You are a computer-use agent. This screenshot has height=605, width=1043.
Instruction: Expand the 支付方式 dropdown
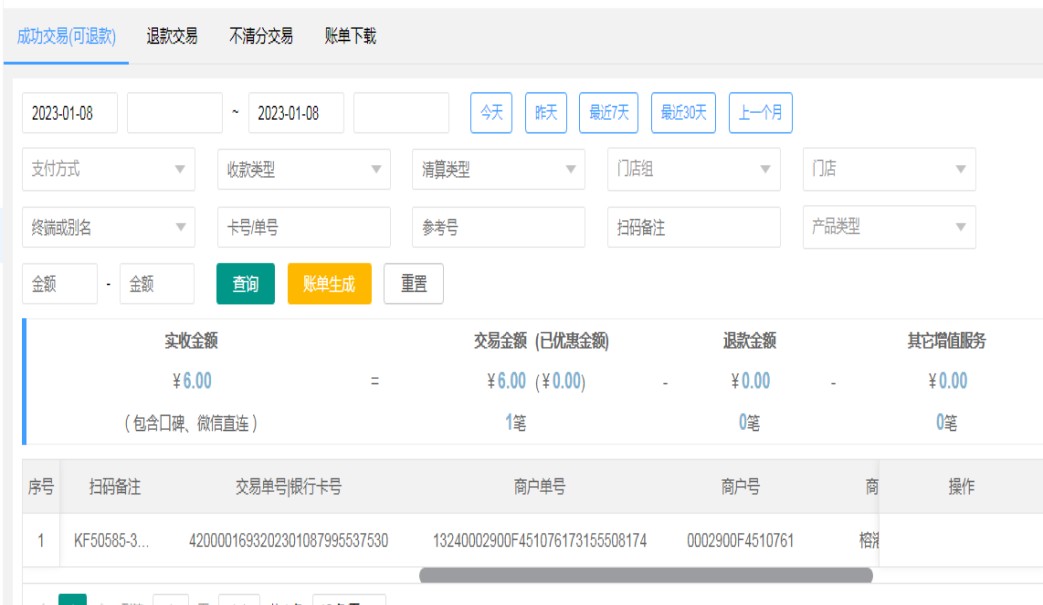tap(108, 170)
